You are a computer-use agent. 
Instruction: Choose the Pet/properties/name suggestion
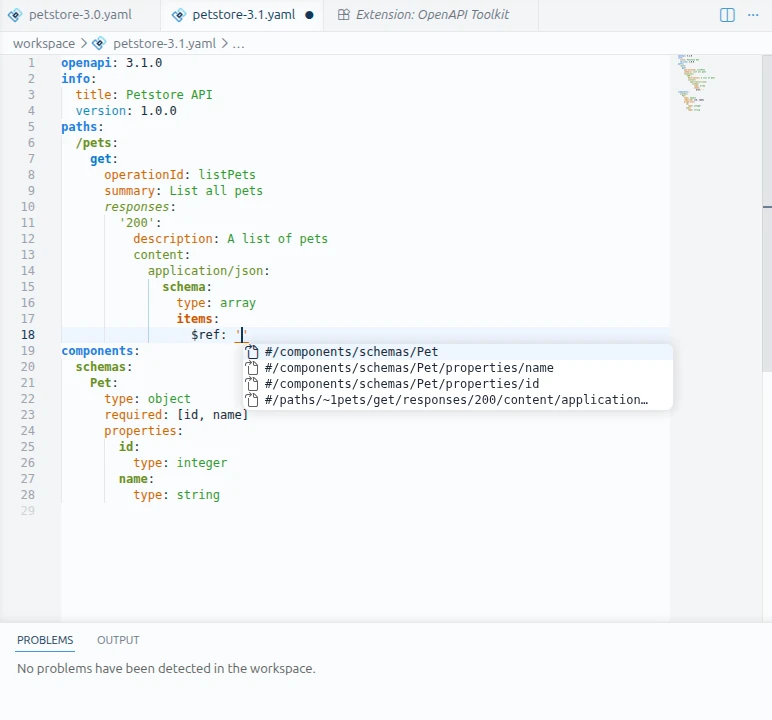click(x=458, y=368)
